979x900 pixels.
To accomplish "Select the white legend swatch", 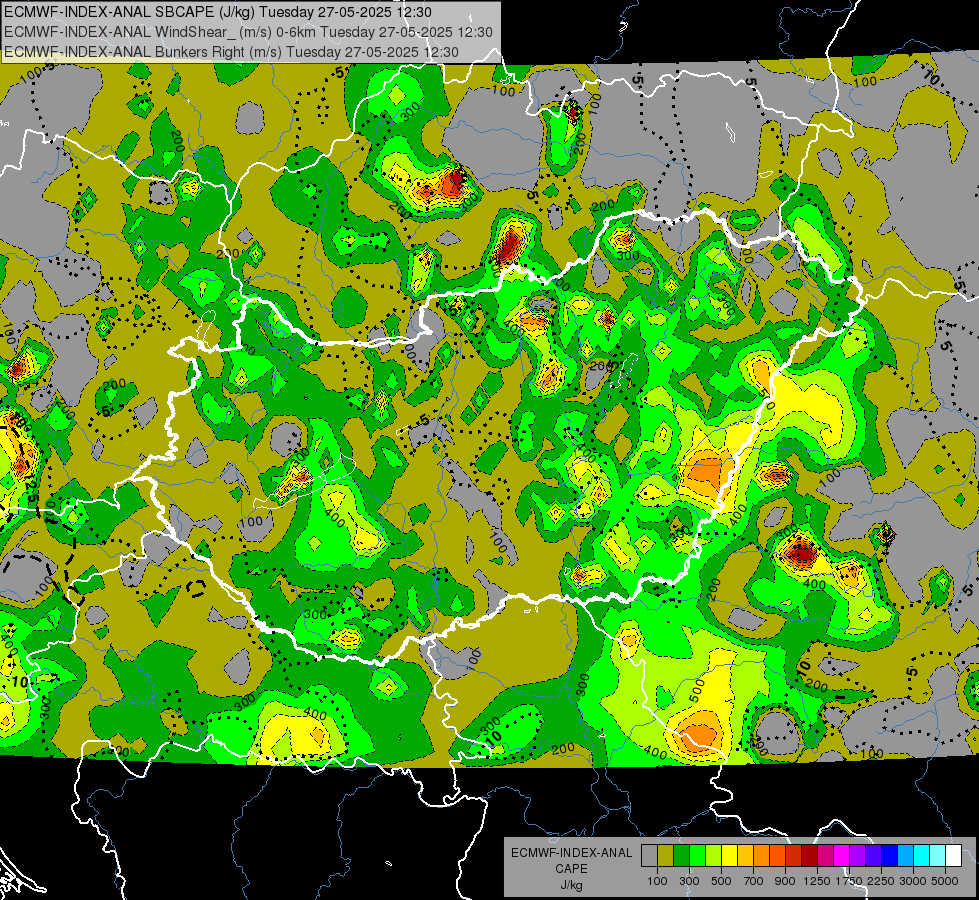I will pos(953,856).
